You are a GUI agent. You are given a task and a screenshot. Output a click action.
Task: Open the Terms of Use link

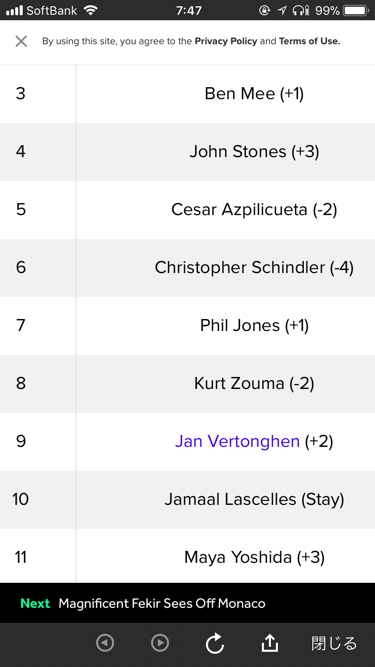point(310,41)
